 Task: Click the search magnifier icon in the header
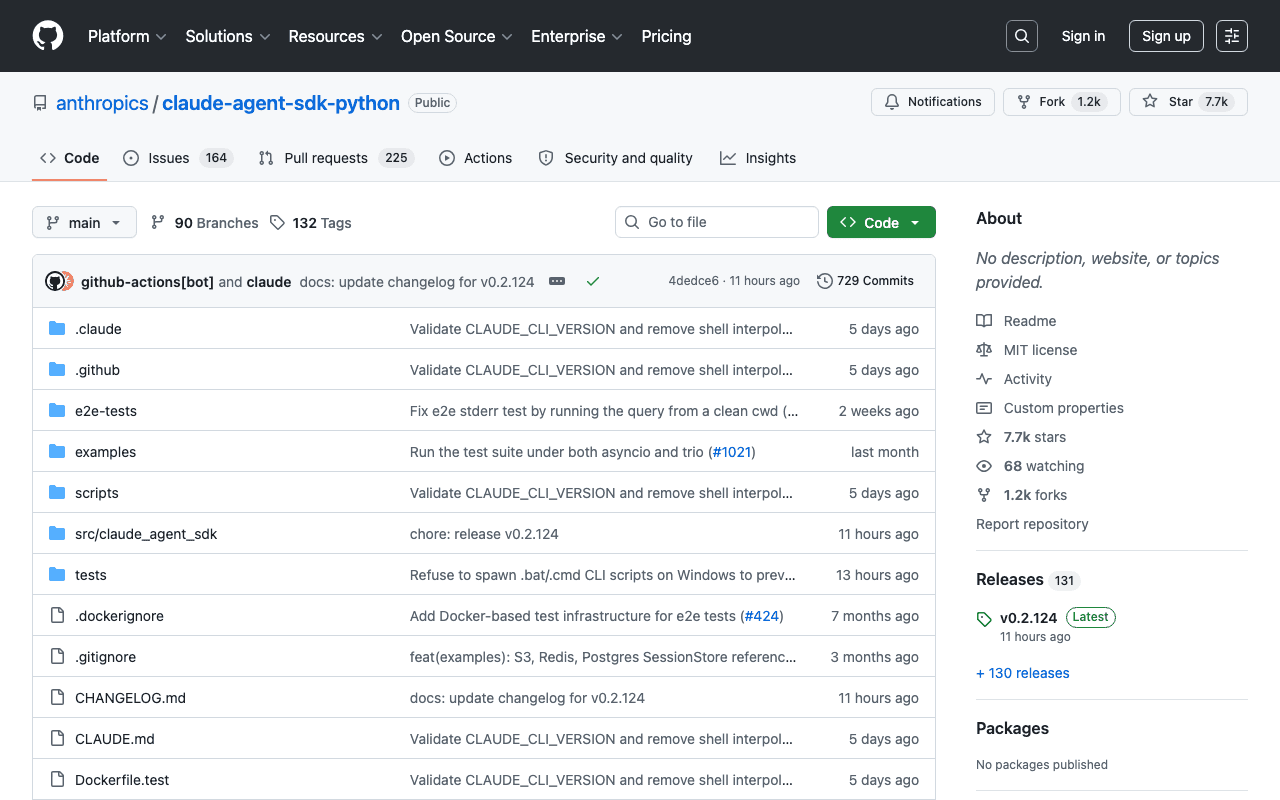tap(1022, 36)
